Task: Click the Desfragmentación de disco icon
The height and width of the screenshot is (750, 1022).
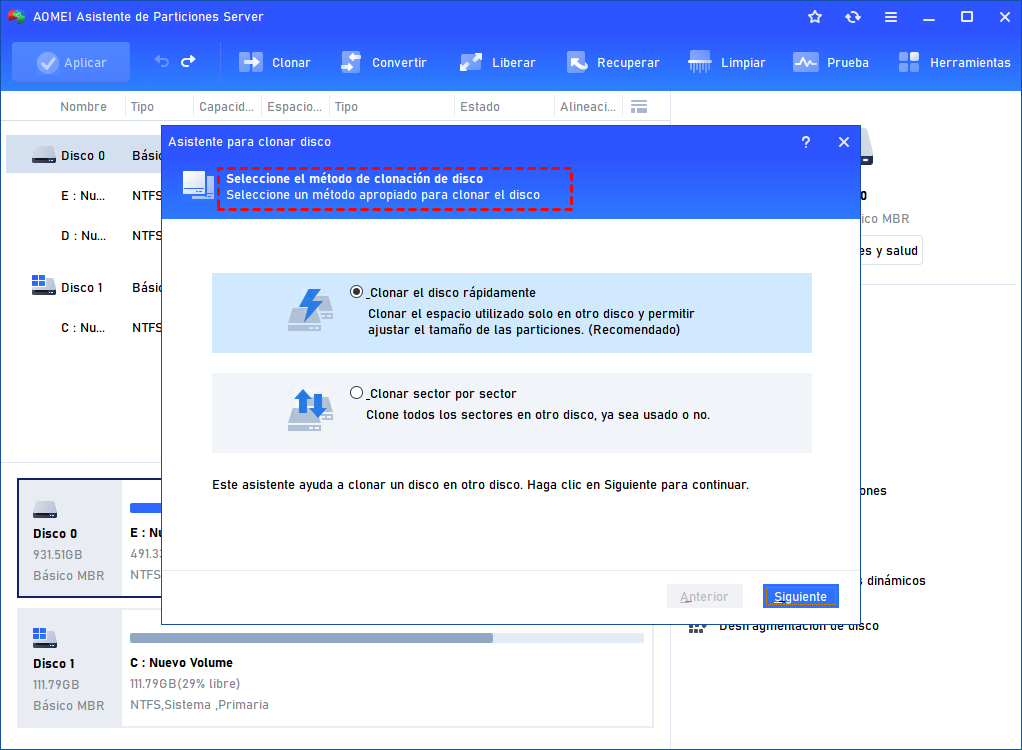Action: pyautogui.click(x=697, y=627)
